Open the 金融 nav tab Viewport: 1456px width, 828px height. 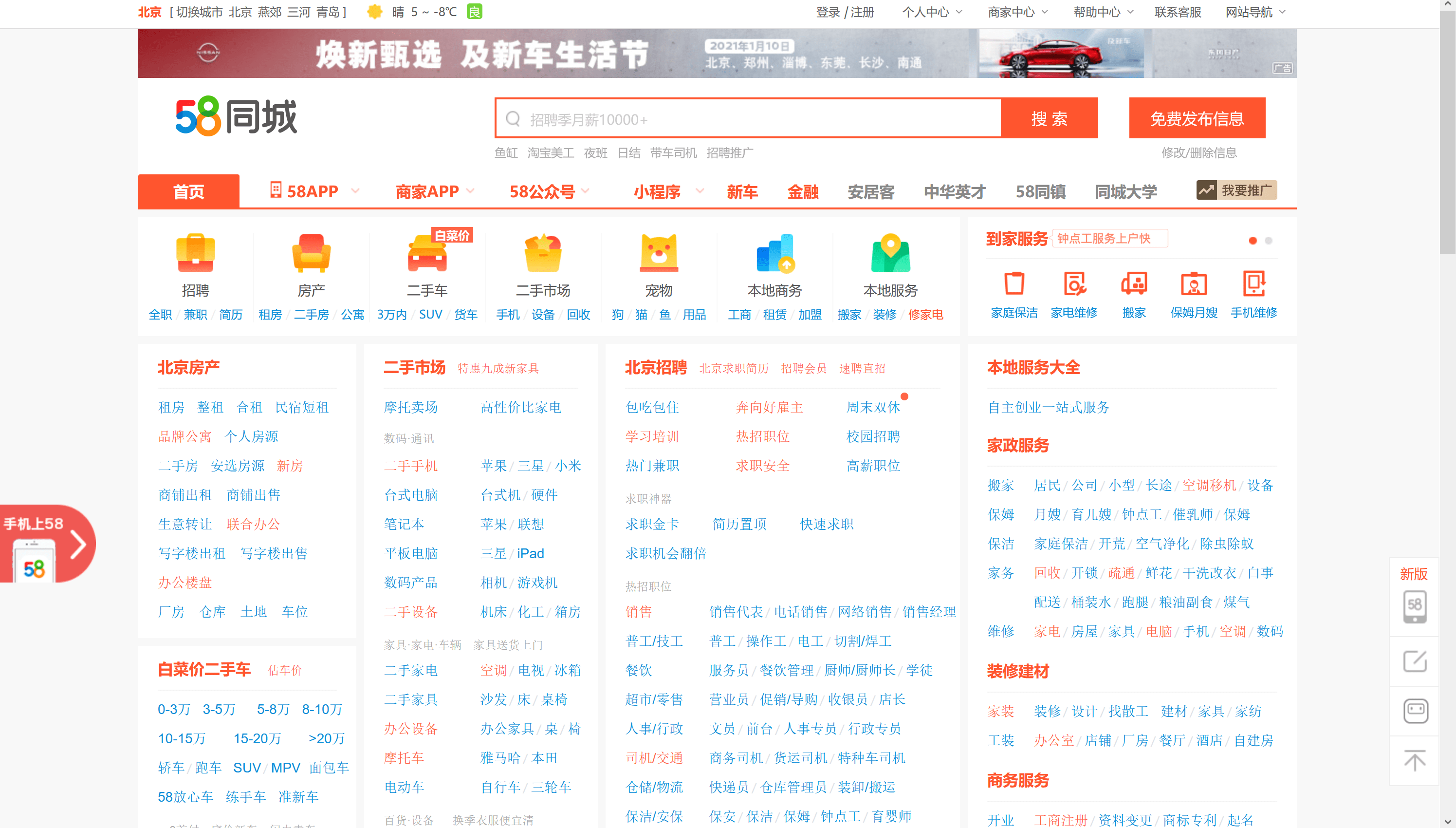click(x=802, y=191)
